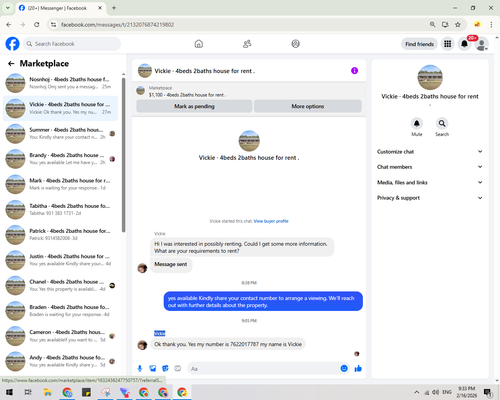
Task: Open the $1,100 Marketplace listing banner
Action: click(x=249, y=91)
